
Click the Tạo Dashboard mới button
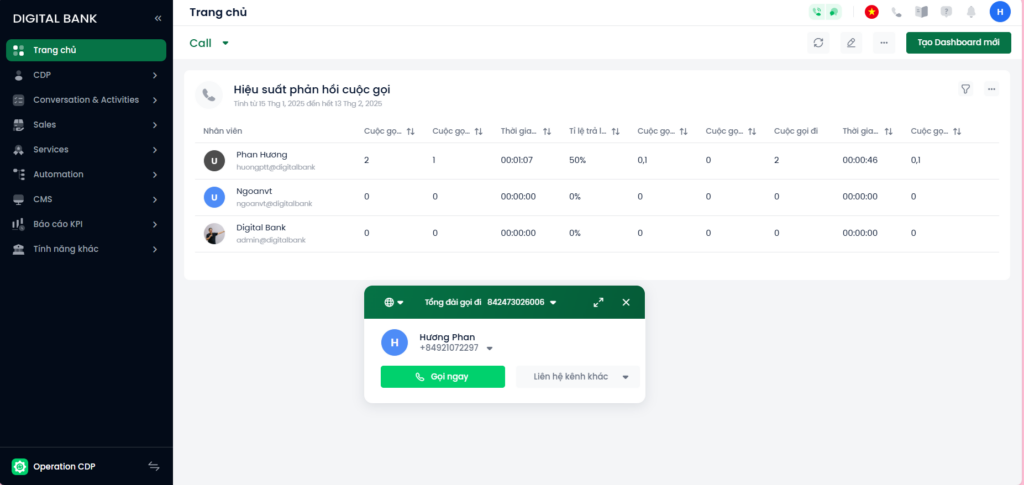pos(958,43)
